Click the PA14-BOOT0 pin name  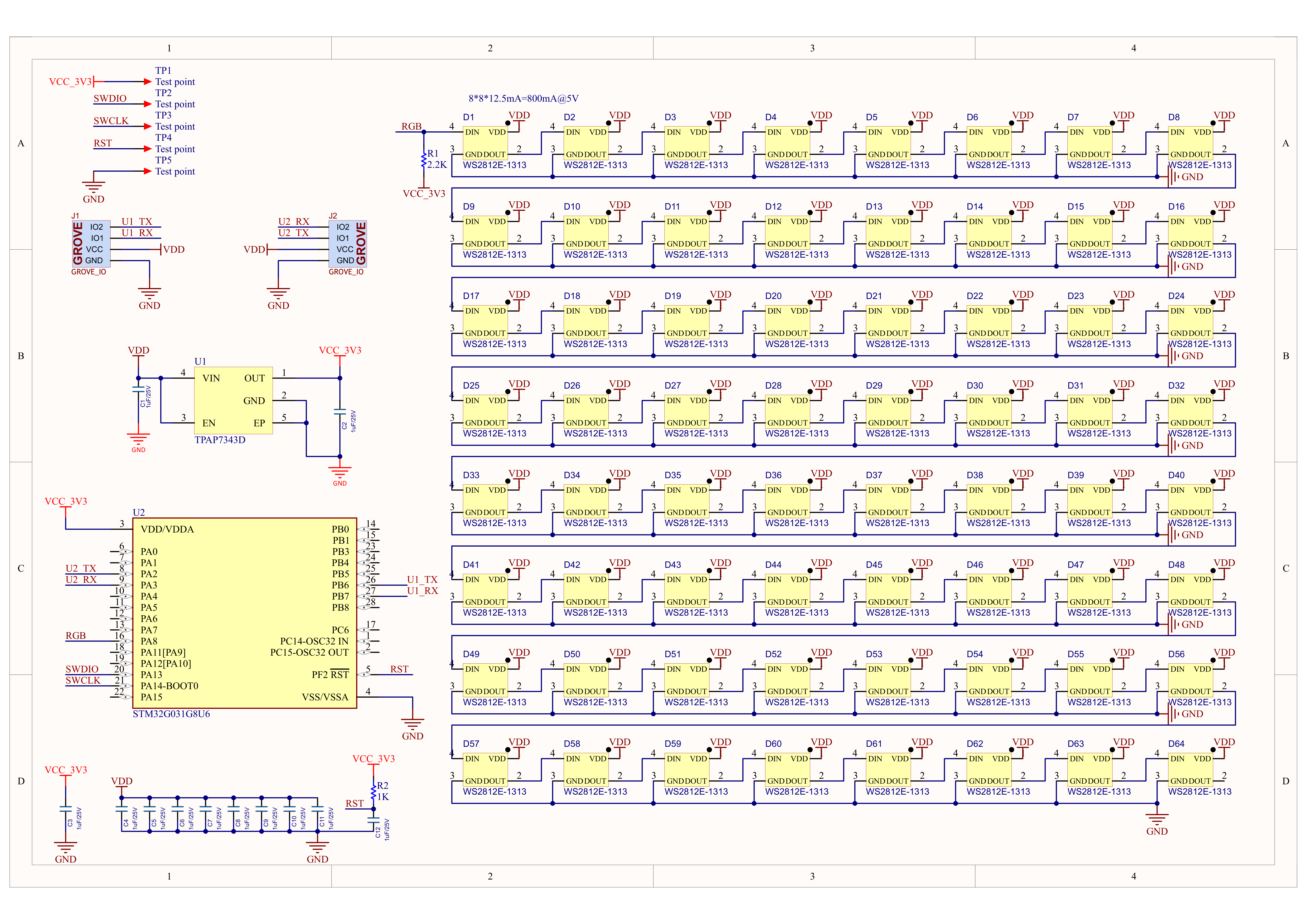(170, 686)
